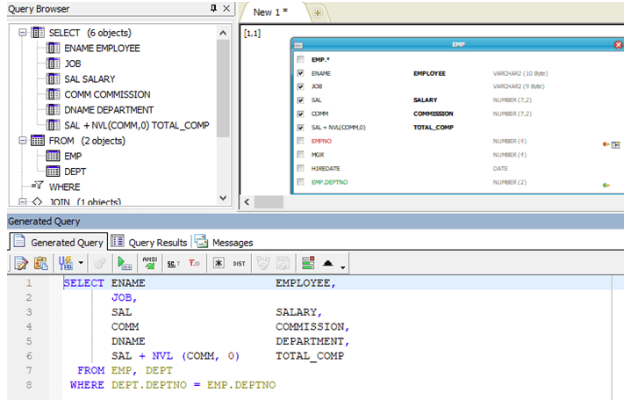Click the diamond icon next to JOIN
Screen dimensions: 626x401
point(37,201)
